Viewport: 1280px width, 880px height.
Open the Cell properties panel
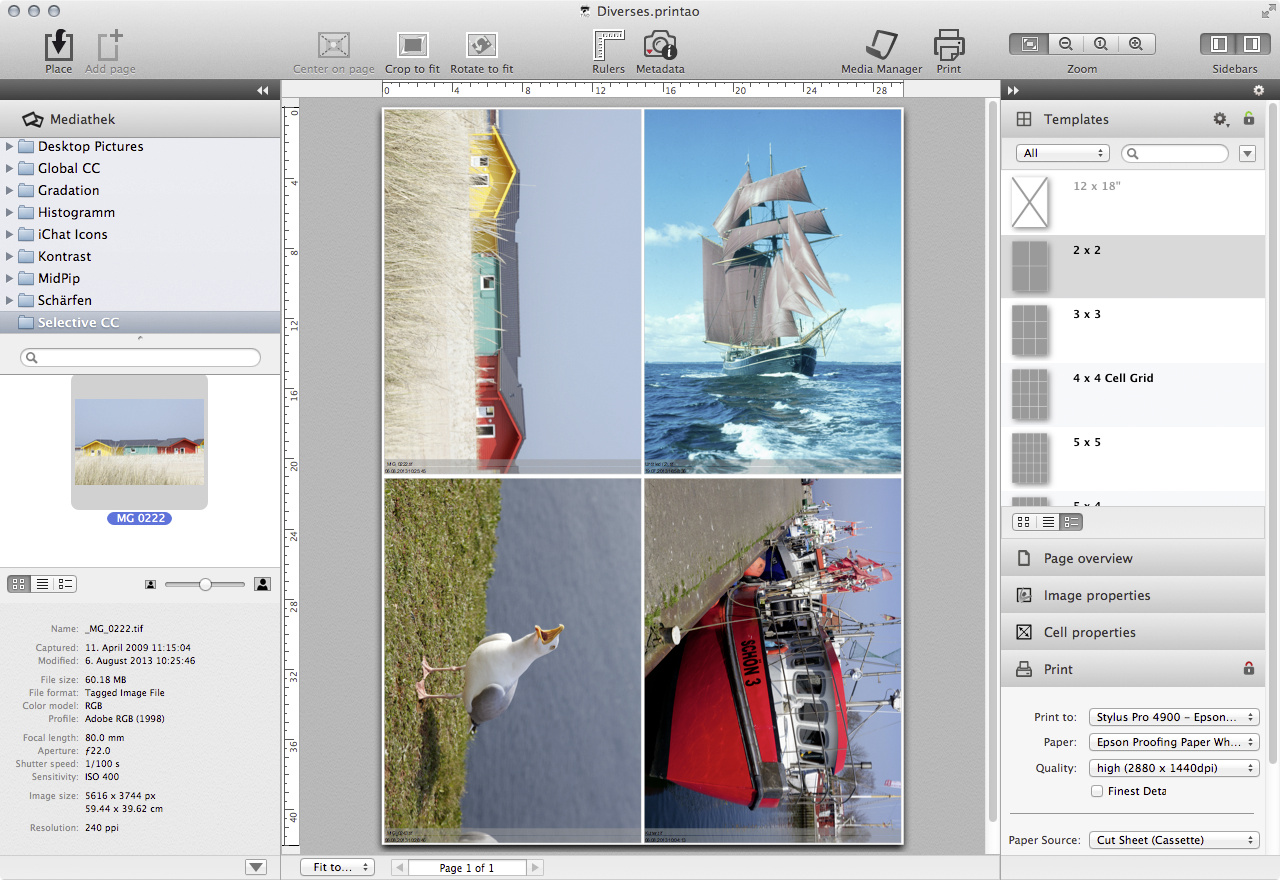click(1089, 632)
